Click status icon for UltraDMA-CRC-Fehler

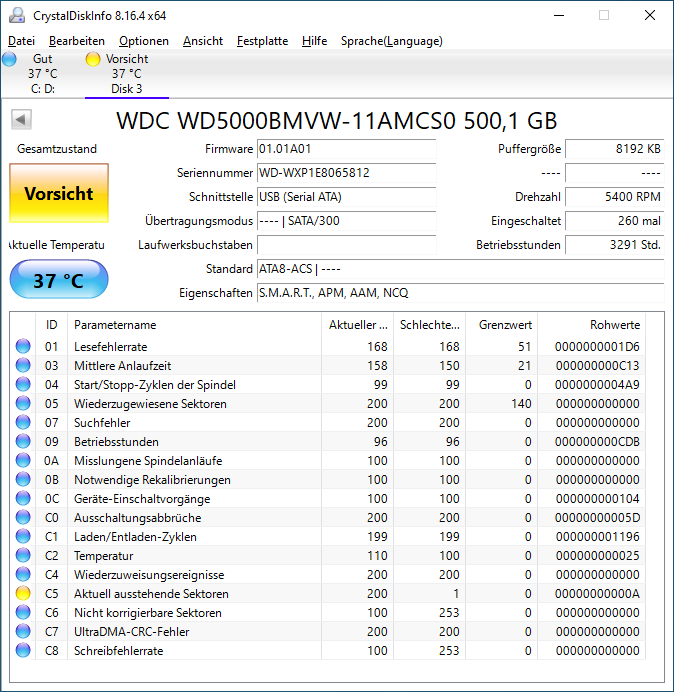(x=23, y=631)
